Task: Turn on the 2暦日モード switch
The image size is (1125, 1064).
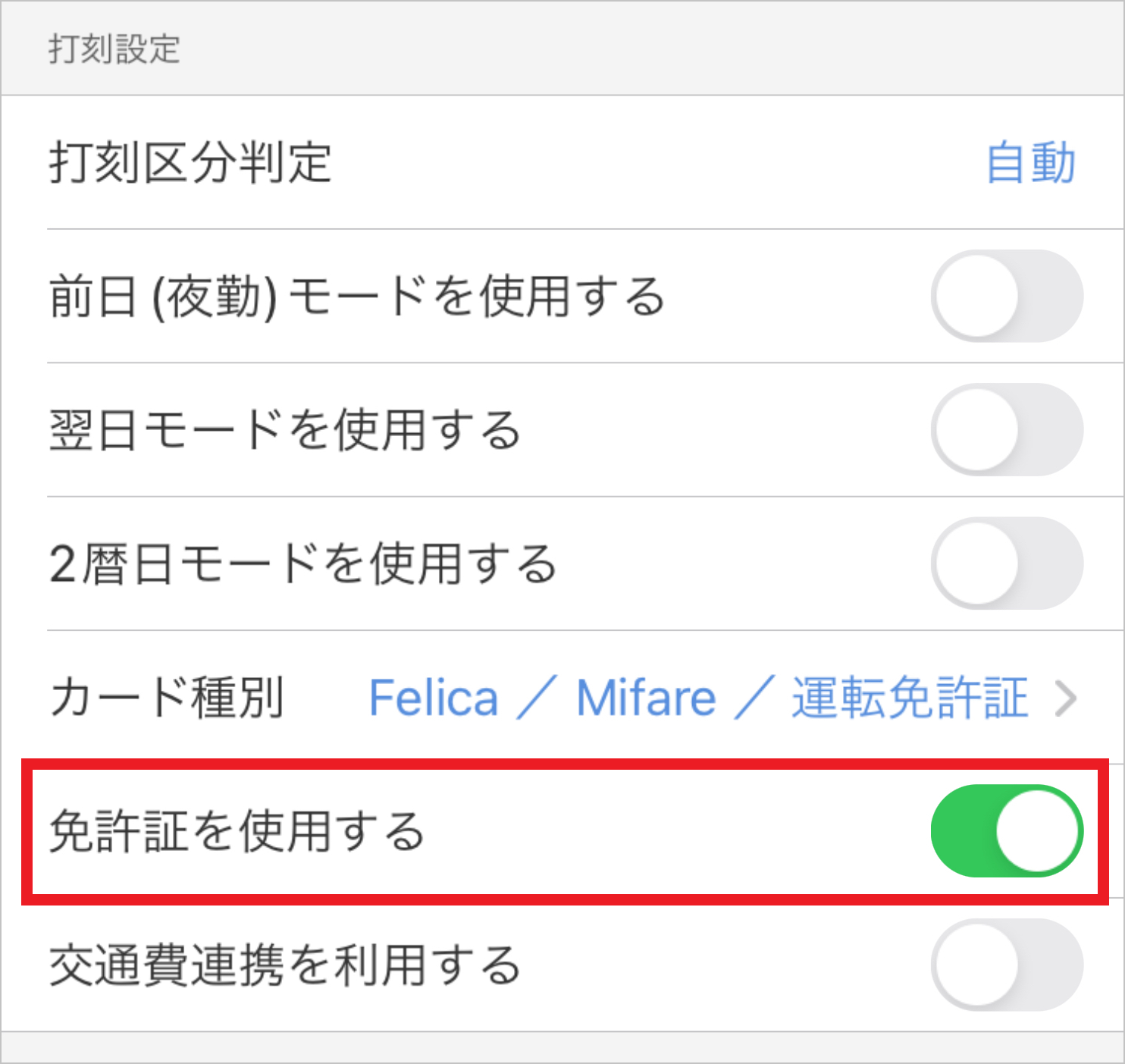Action: (x=1007, y=563)
